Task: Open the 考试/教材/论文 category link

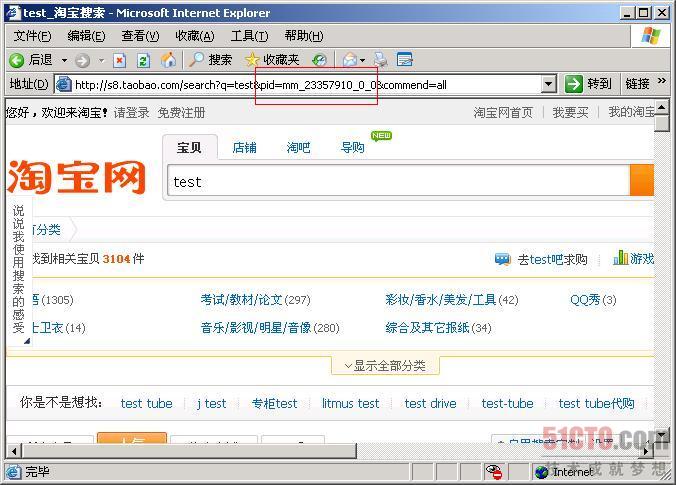Action: (x=241, y=300)
